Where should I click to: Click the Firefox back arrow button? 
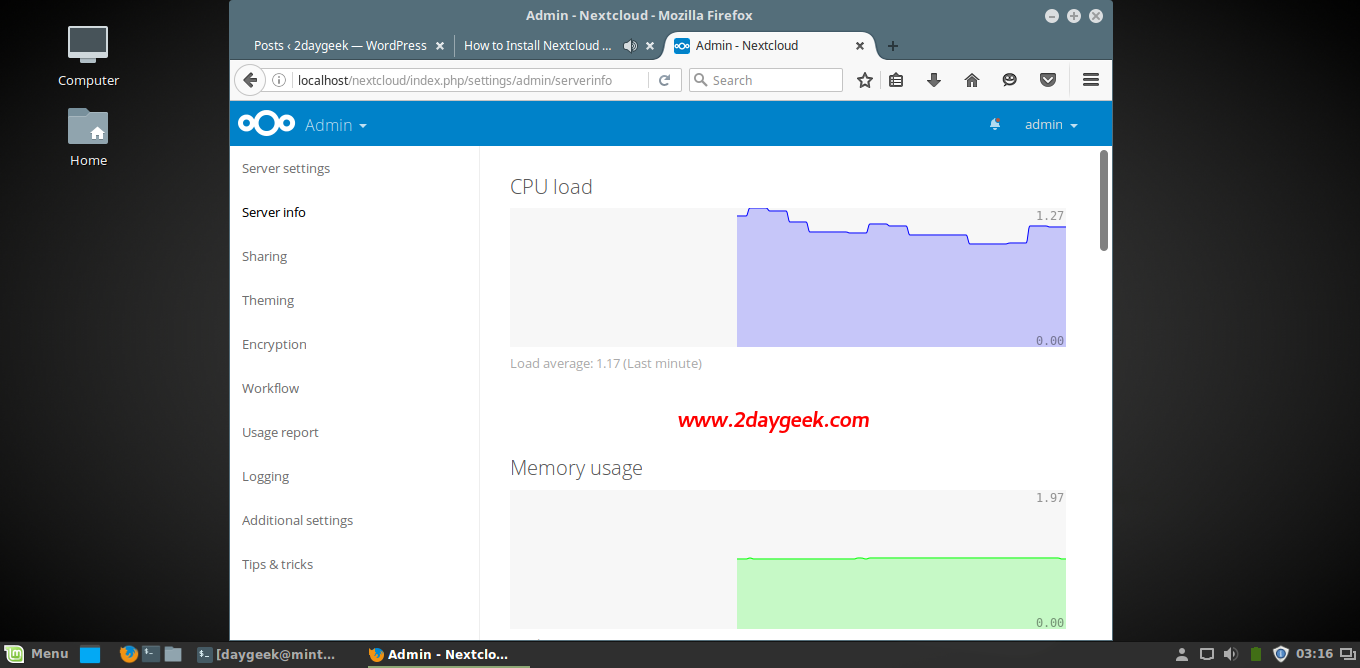coord(250,80)
